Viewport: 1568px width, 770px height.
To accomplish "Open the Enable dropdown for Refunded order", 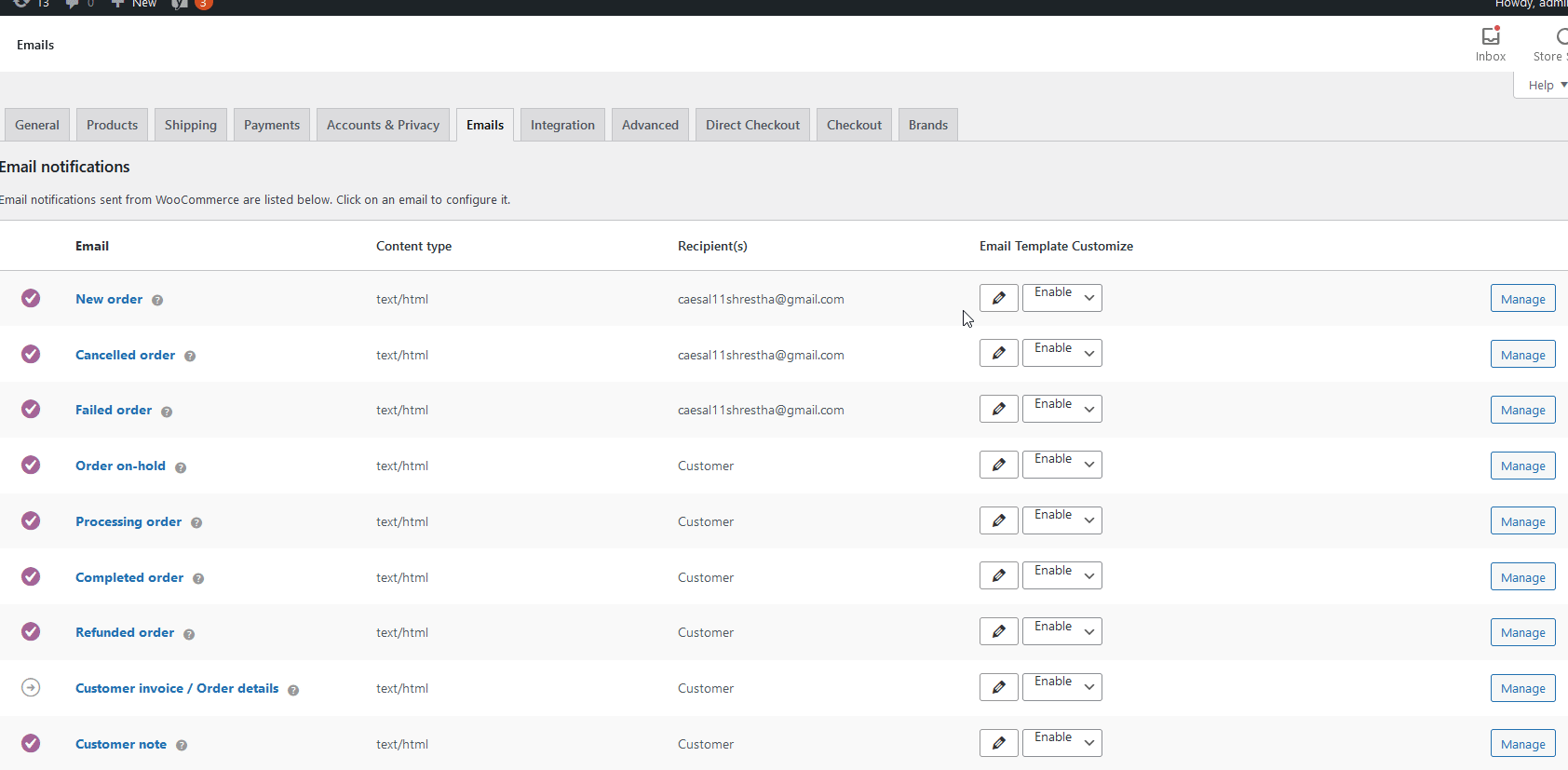I will 1062,631.
